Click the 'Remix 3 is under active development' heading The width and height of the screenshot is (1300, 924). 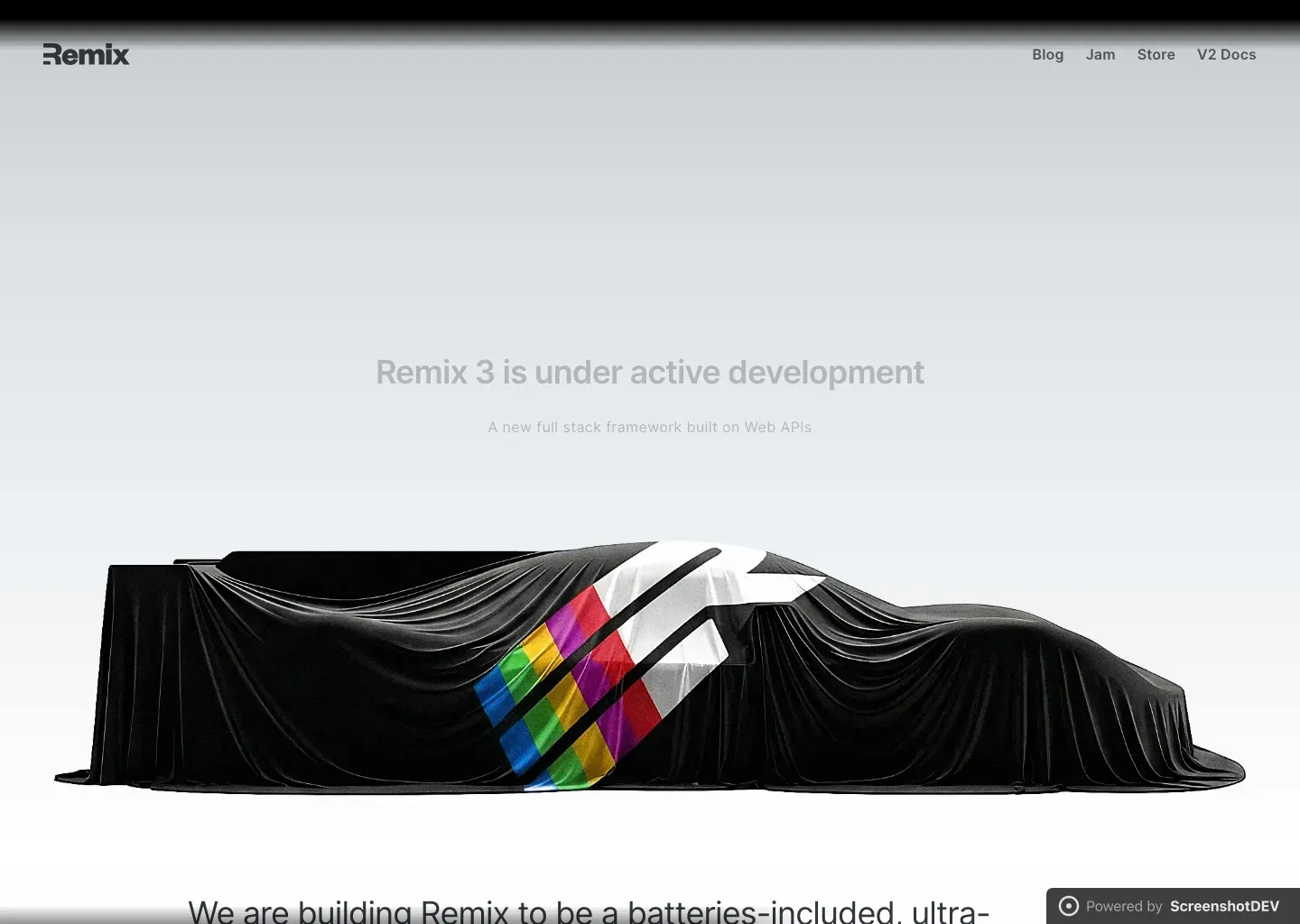pos(650,372)
